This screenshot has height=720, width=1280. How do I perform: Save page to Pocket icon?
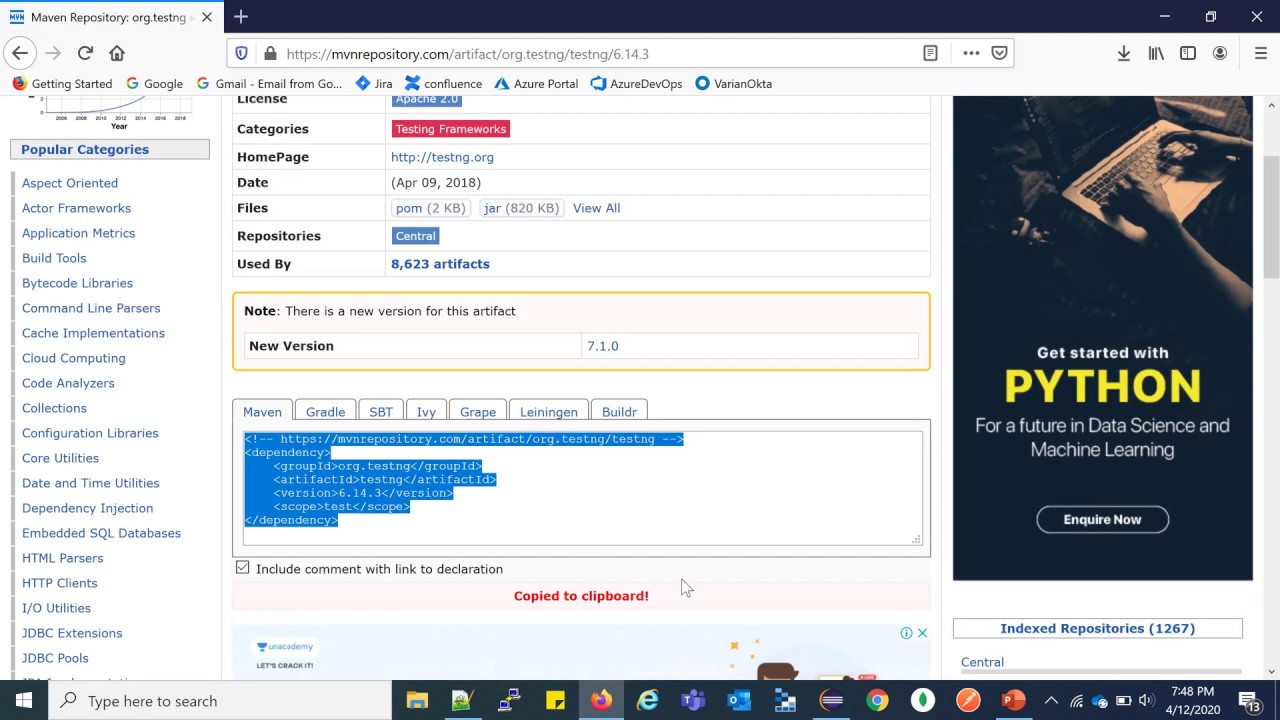click(x=999, y=54)
